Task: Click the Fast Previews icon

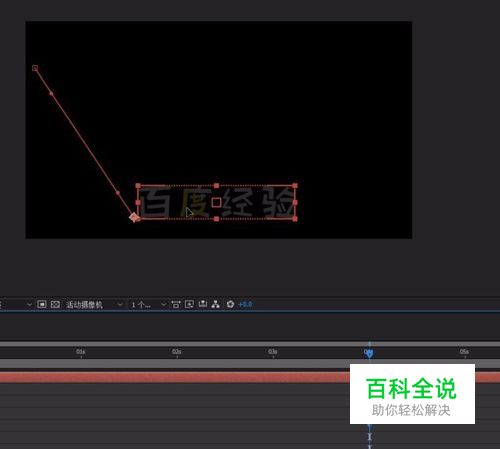Action: click(189, 304)
